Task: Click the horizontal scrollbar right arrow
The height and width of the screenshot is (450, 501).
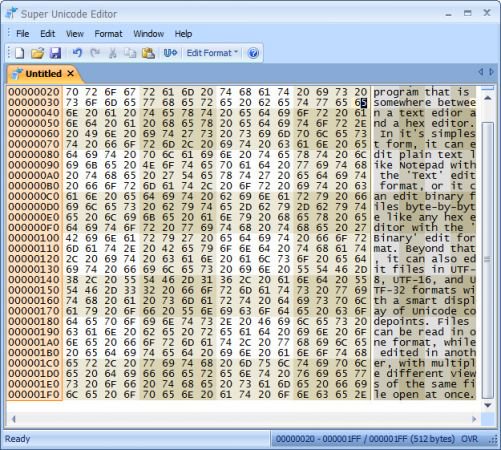Action: point(474,419)
